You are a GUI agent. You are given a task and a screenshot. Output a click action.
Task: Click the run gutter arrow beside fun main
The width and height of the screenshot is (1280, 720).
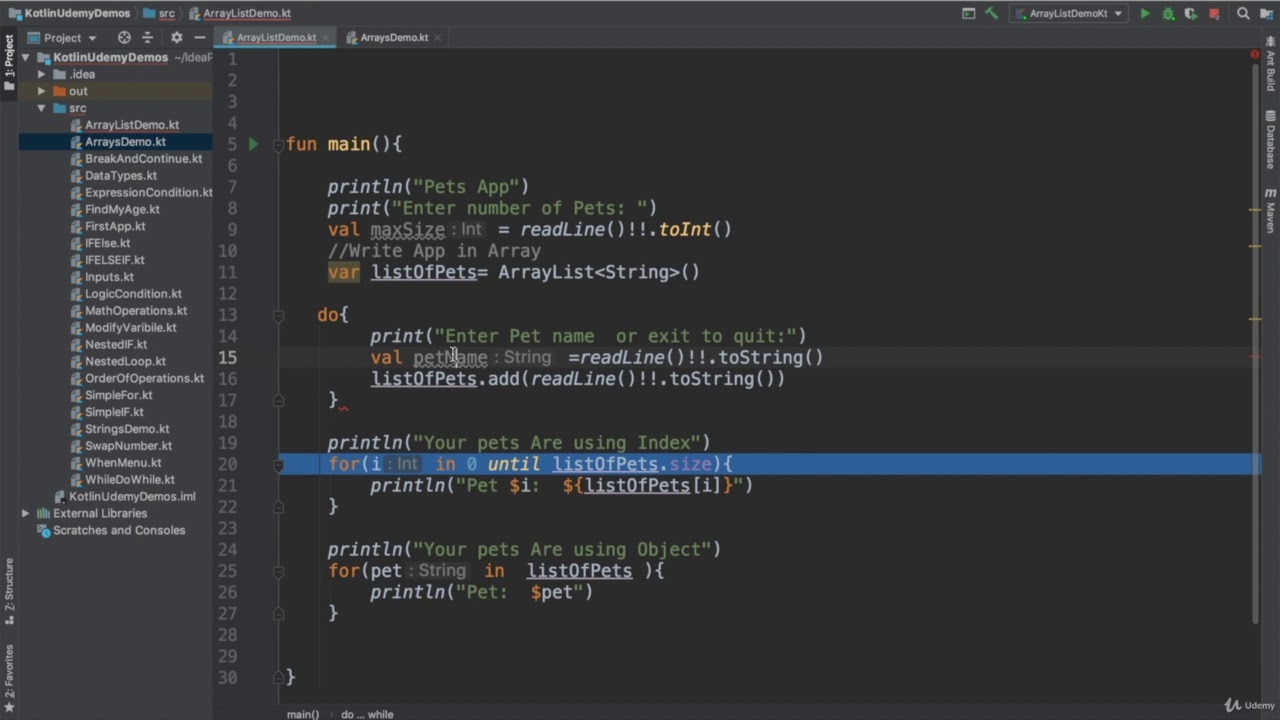[253, 144]
